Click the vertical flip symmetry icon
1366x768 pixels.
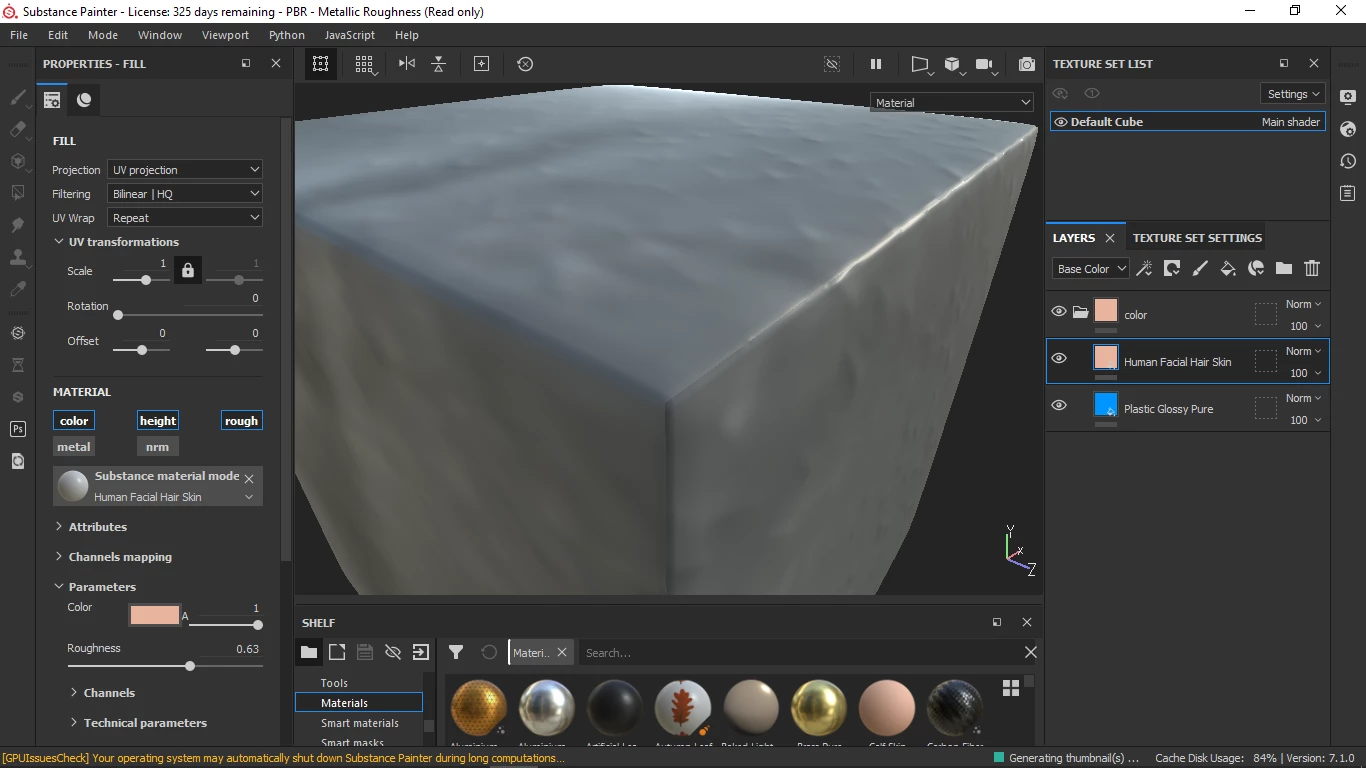[438, 64]
